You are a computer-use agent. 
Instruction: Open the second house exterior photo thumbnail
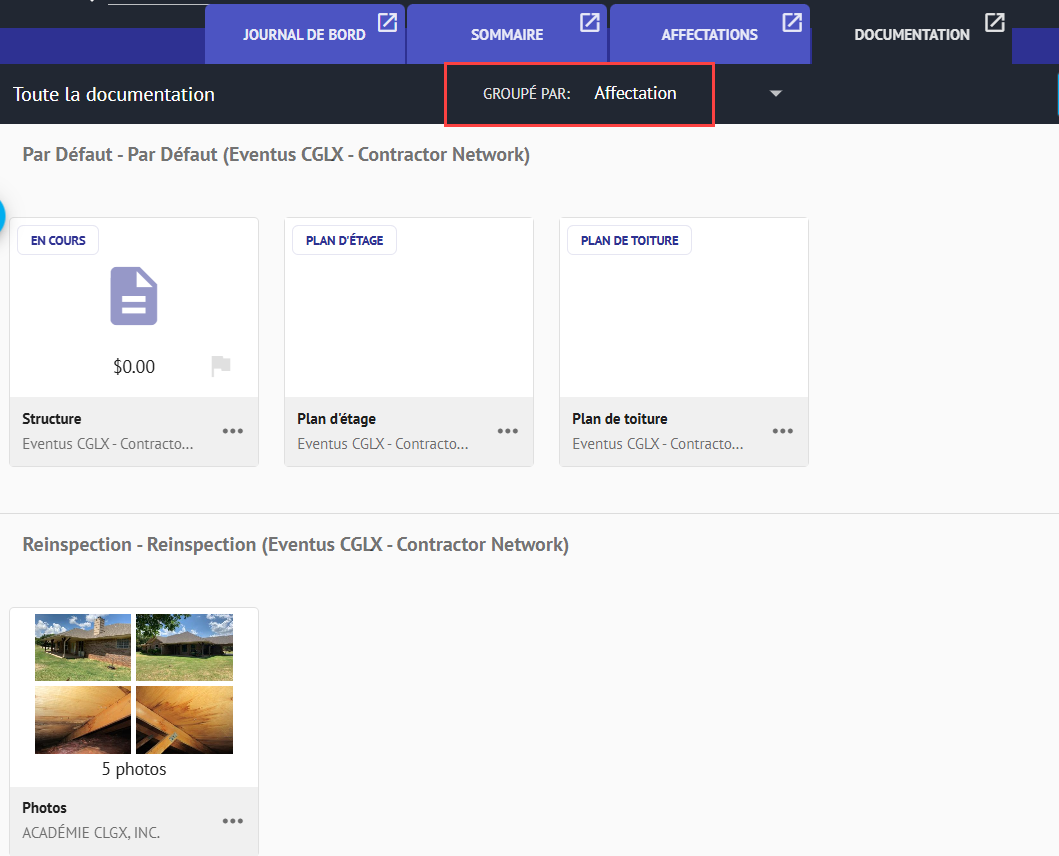click(184, 647)
